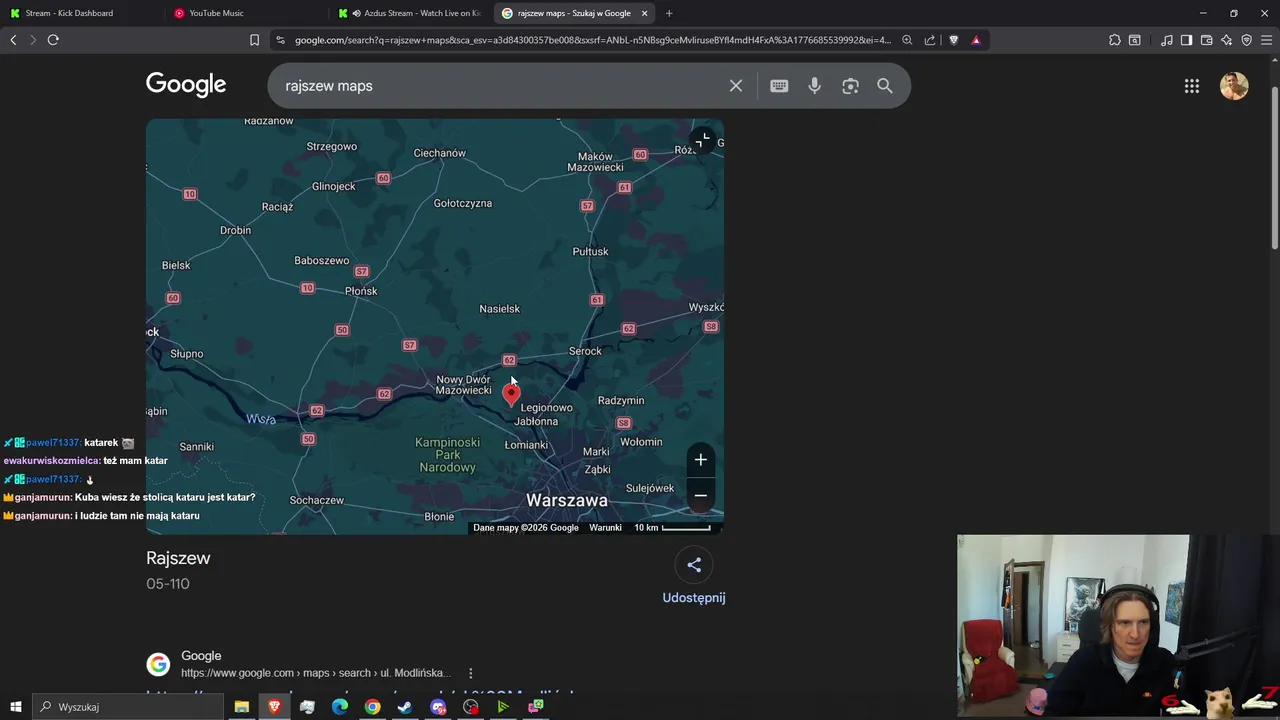The image size is (1280, 720).
Task: Click the Udostępnij share link
Action: click(x=694, y=598)
